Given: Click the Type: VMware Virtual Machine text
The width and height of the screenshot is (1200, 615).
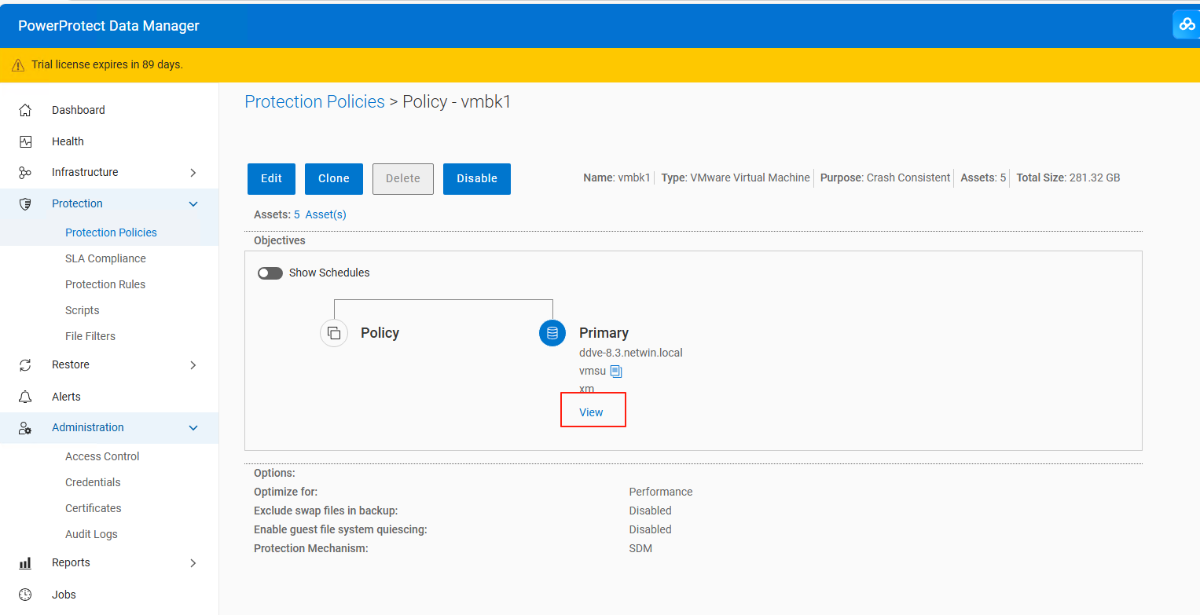Looking at the screenshot, I should pos(736,178).
